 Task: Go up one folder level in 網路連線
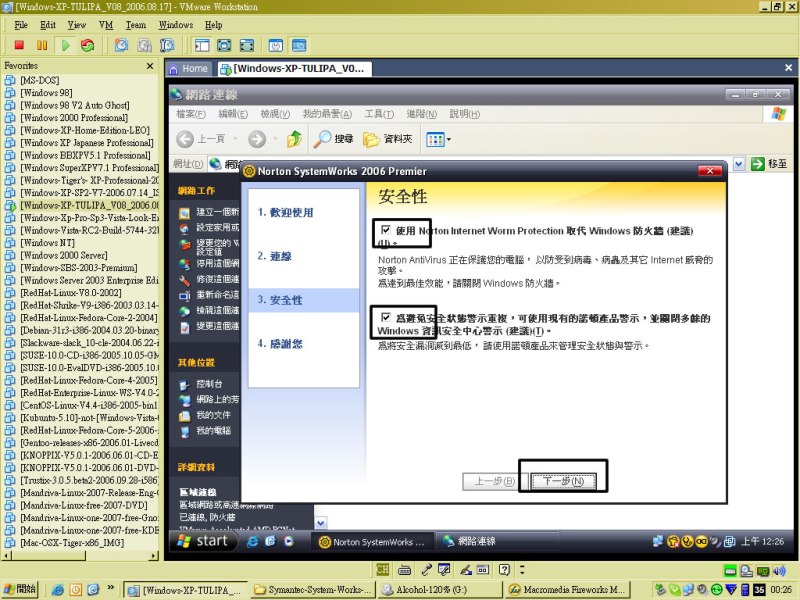(294, 139)
